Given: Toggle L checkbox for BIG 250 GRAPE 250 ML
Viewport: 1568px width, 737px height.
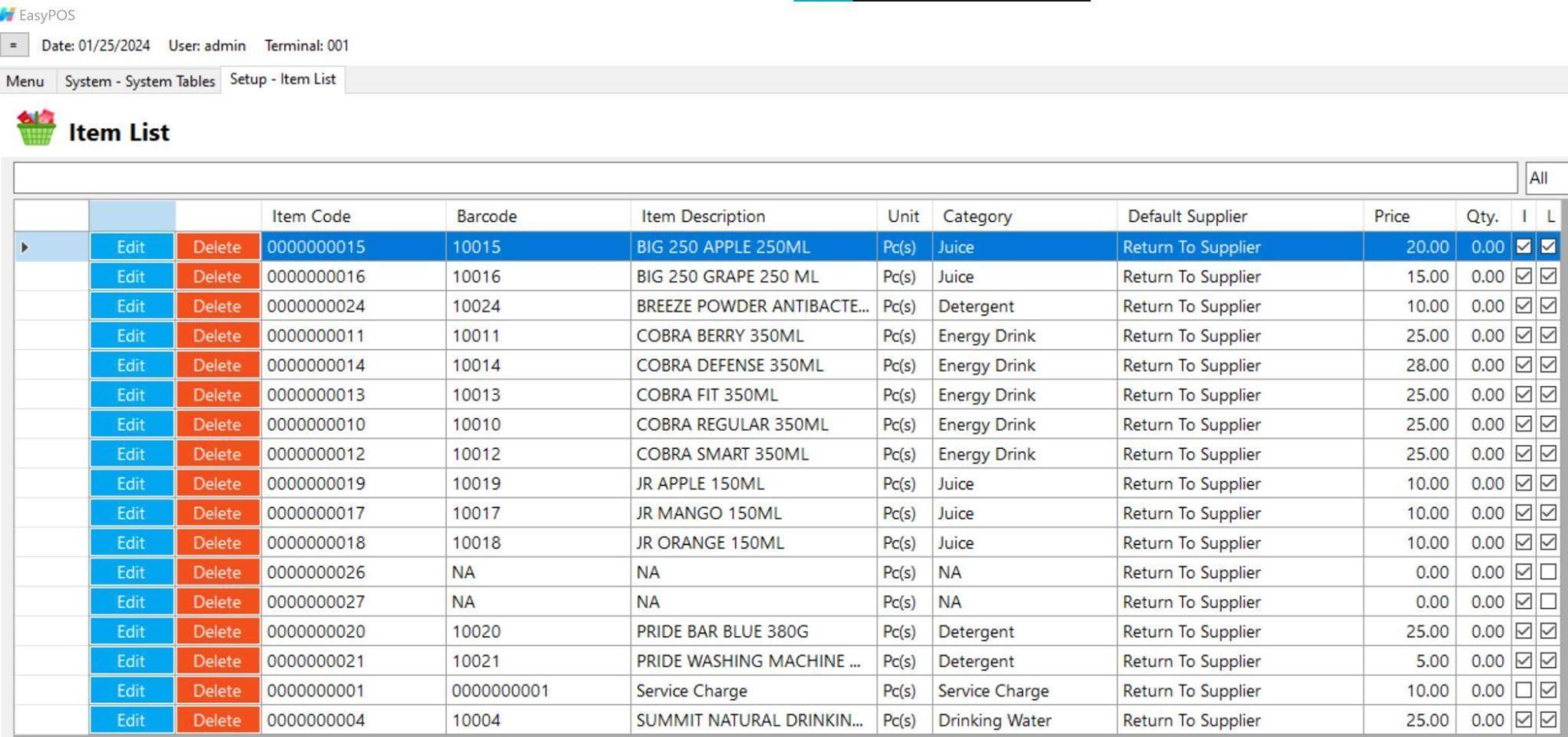Looking at the screenshot, I should coord(1548,276).
